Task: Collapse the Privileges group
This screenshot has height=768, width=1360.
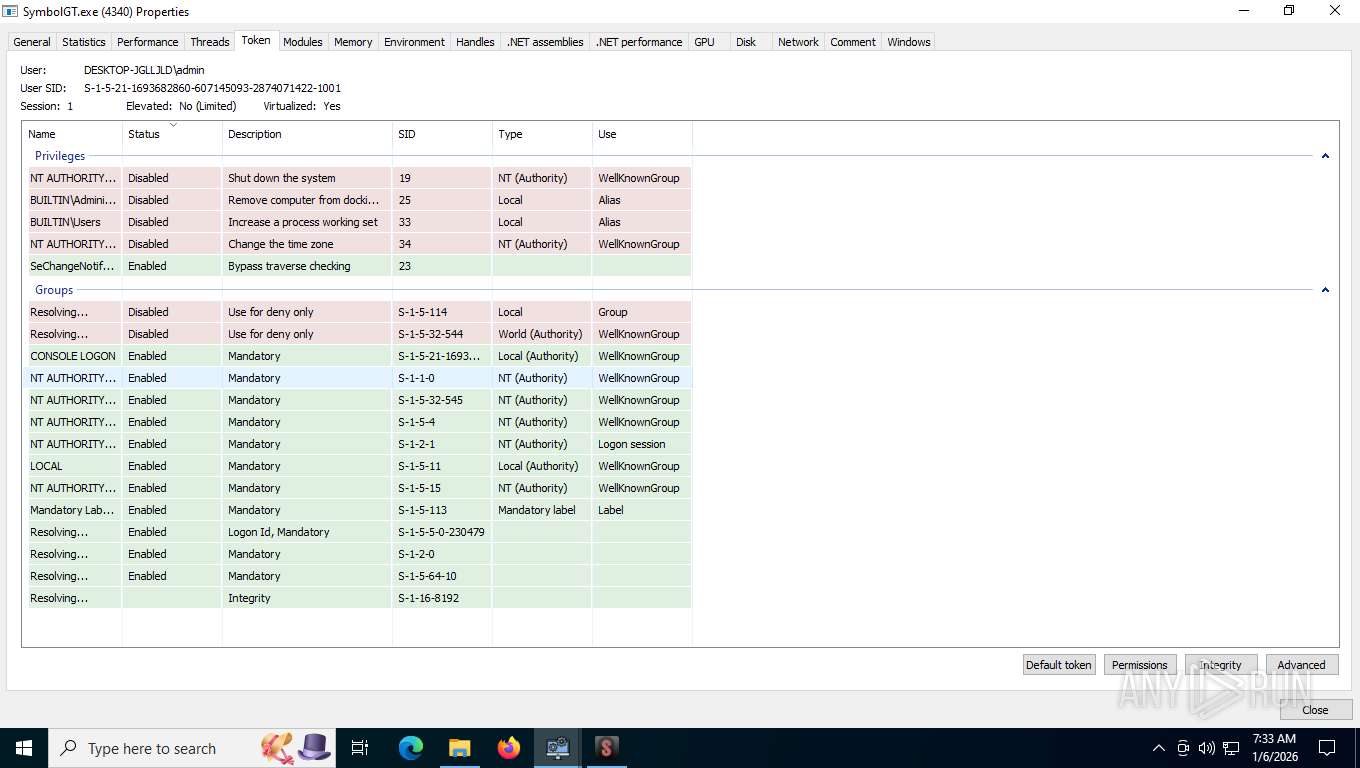Action: pyautogui.click(x=1325, y=156)
